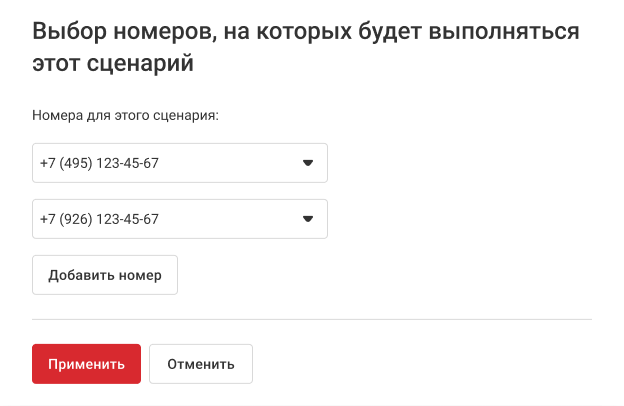Add another number using "Добавить номер"
The height and width of the screenshot is (406, 624).
[105, 275]
